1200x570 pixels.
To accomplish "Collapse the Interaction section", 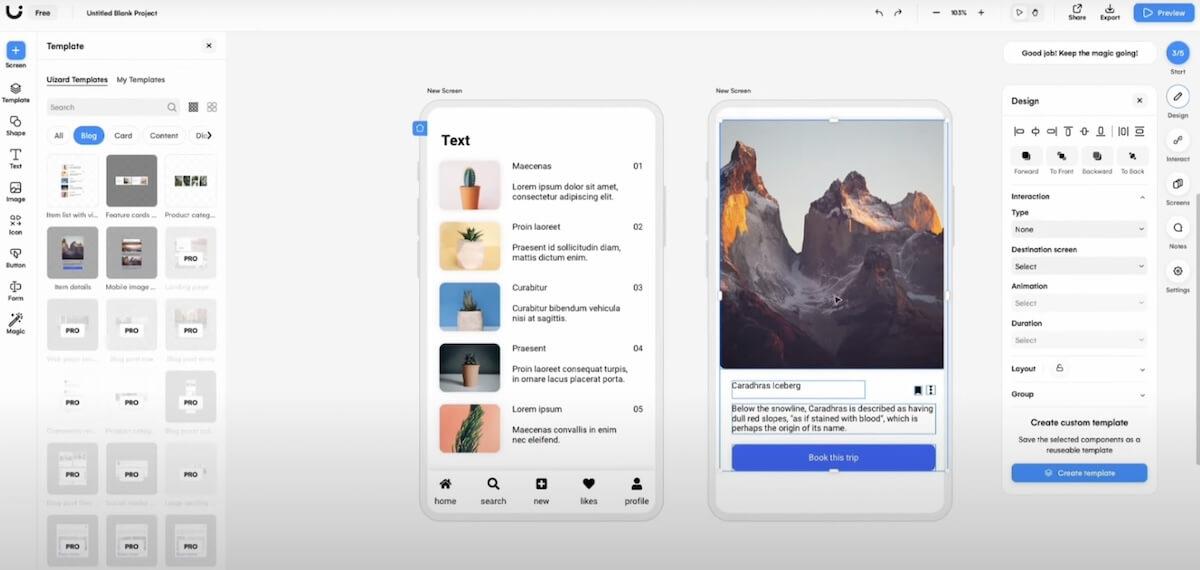I will [x=1142, y=197].
